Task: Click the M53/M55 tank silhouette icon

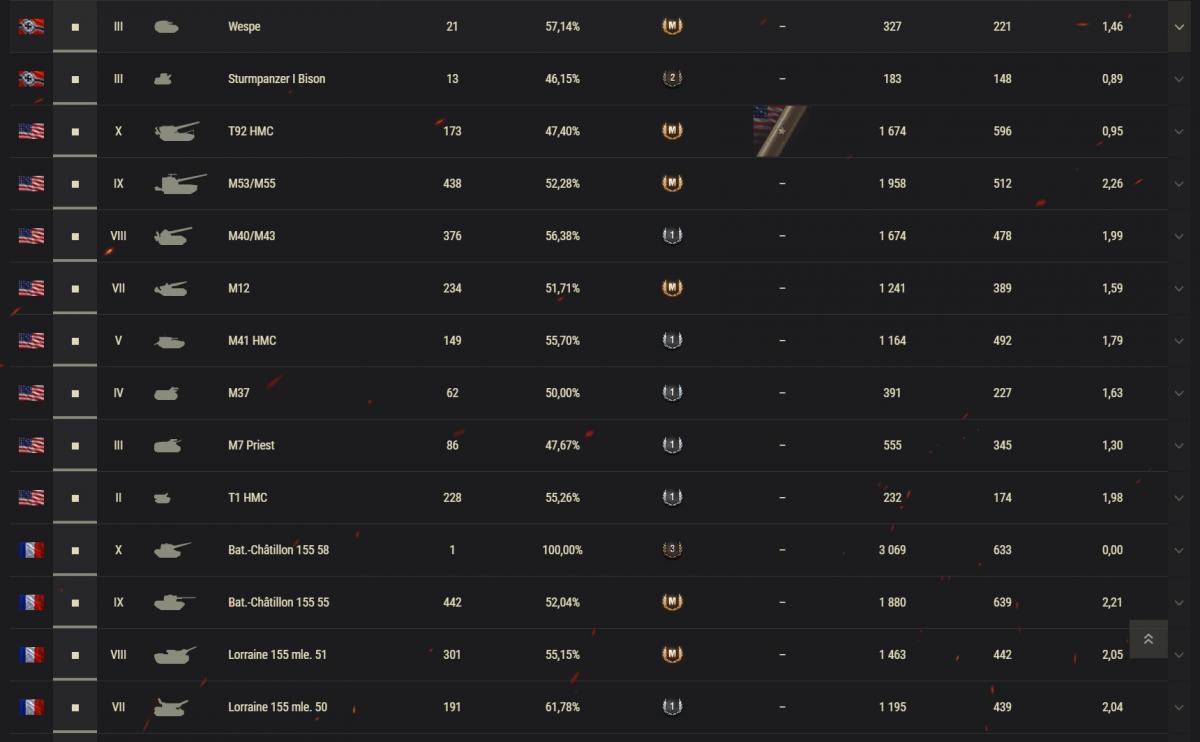Action: (179, 184)
